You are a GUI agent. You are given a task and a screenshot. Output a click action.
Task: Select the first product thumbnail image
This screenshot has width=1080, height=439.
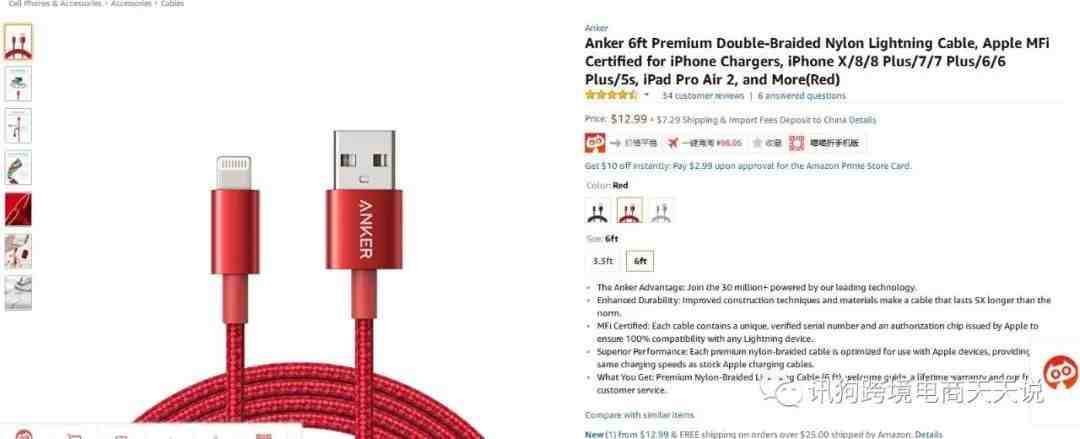point(18,41)
